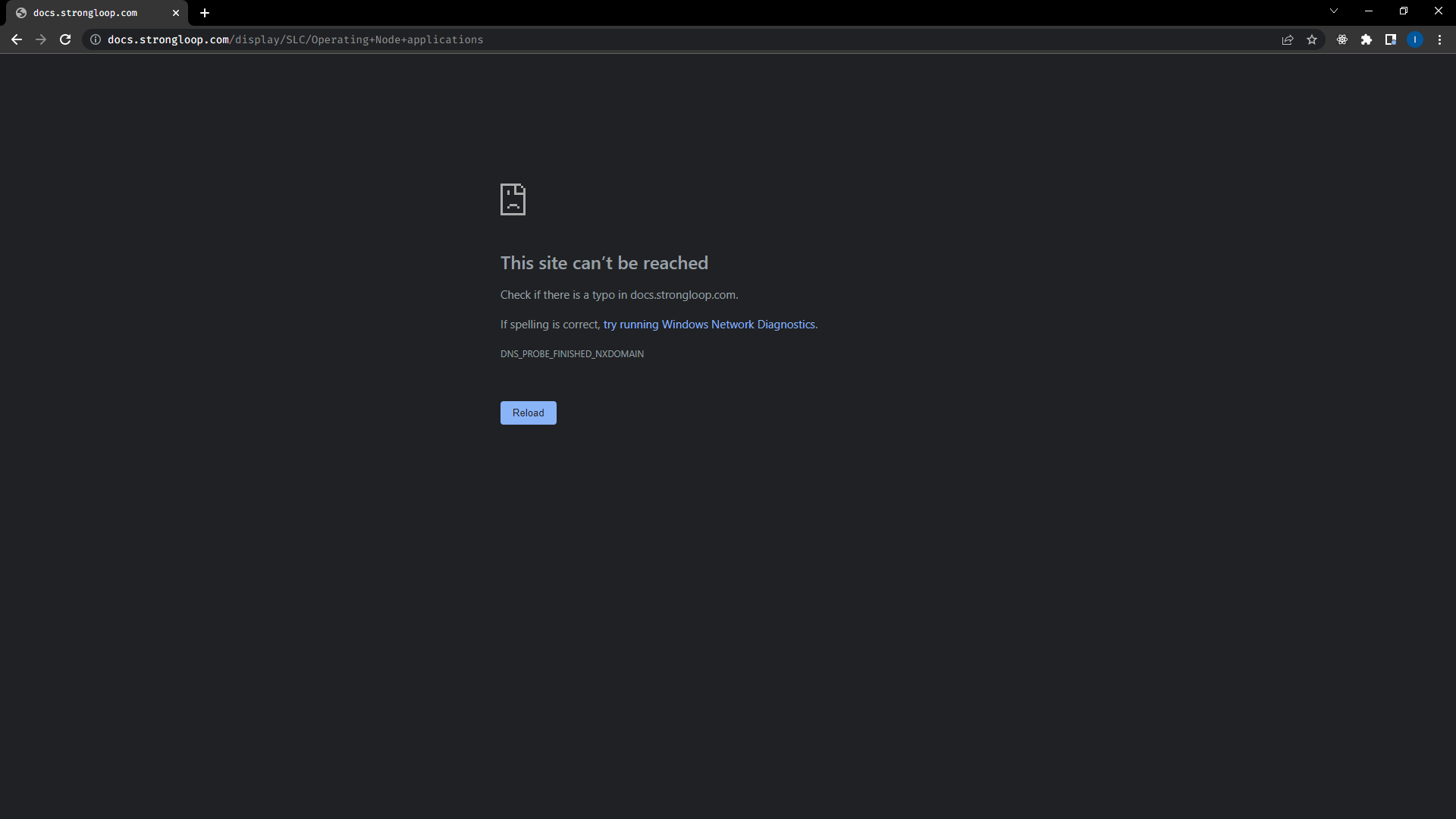Open a new tab with the plus button
Screen dimensions: 1456x819
pos(205,13)
